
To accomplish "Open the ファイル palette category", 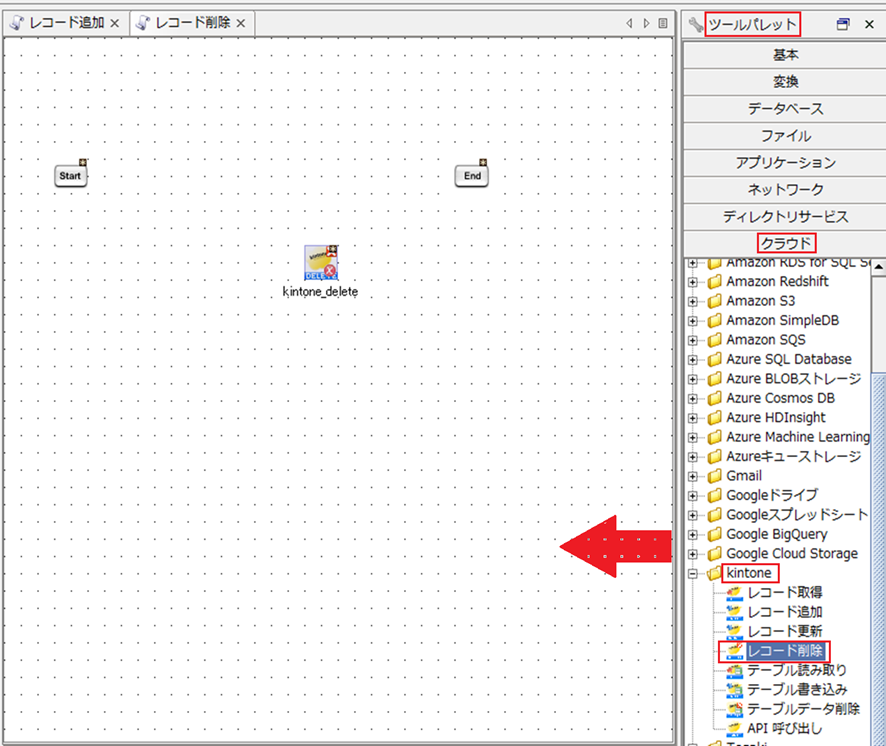I will [785, 136].
